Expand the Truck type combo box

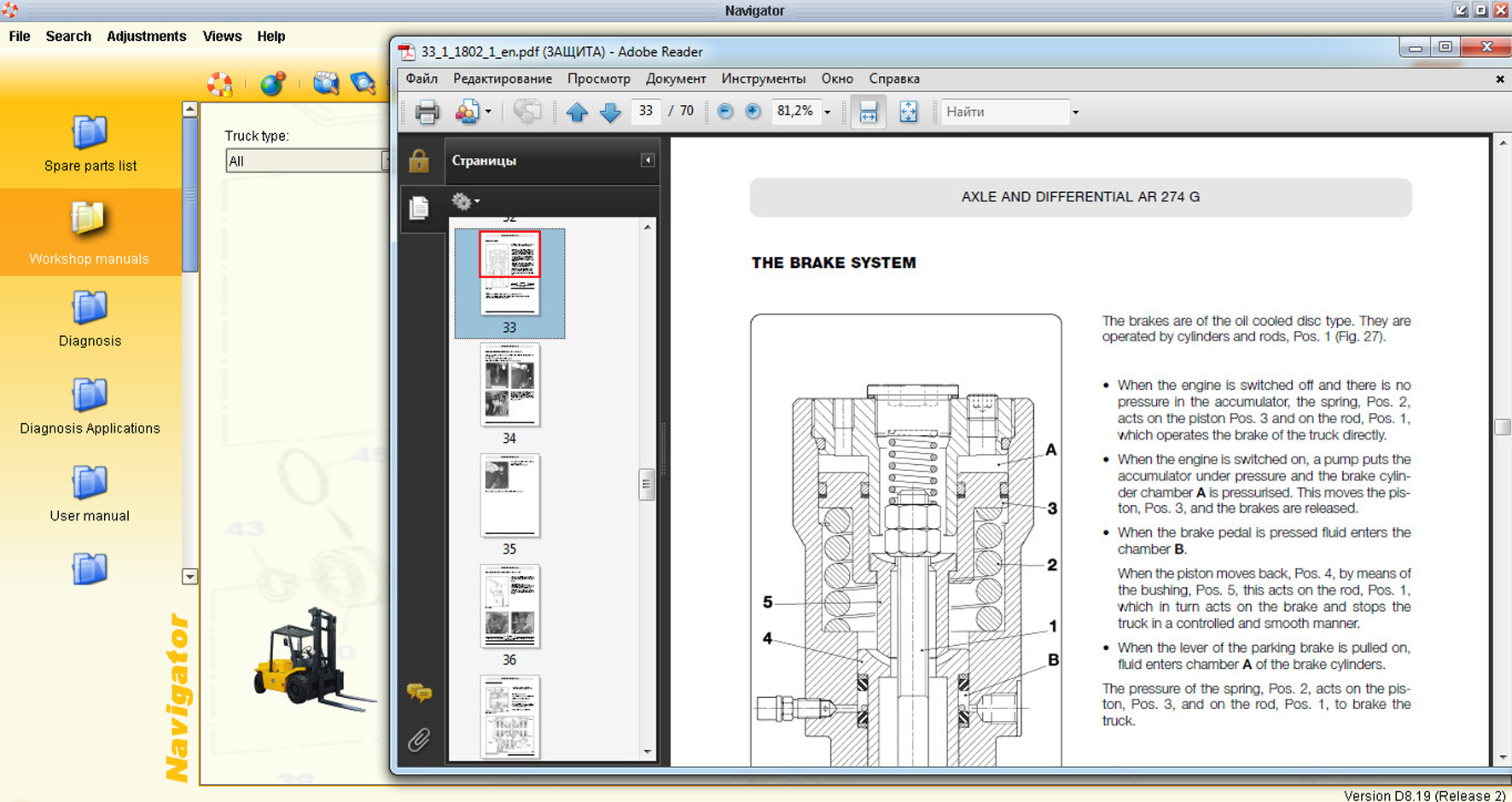385,161
